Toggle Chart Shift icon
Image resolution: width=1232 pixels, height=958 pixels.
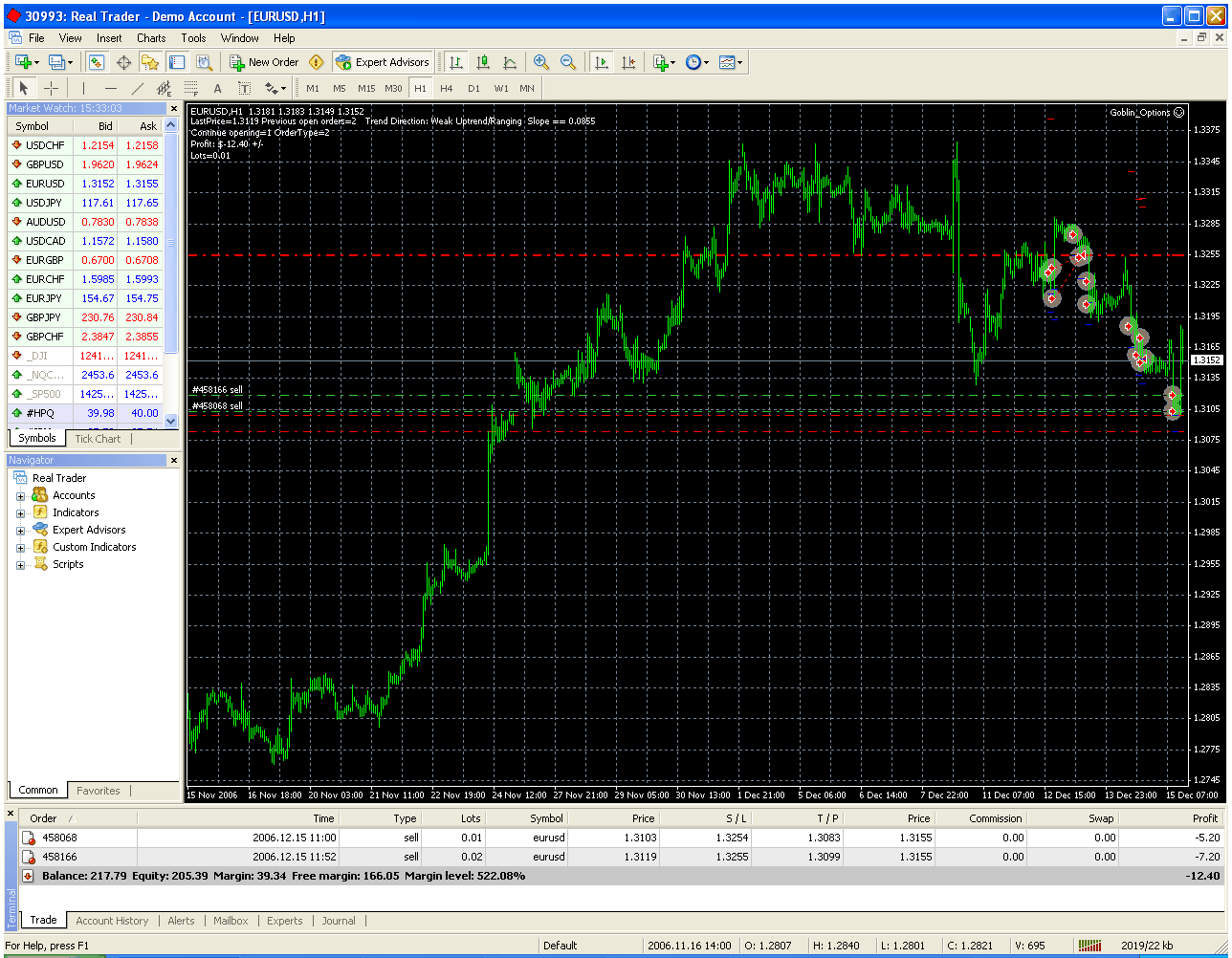point(628,62)
